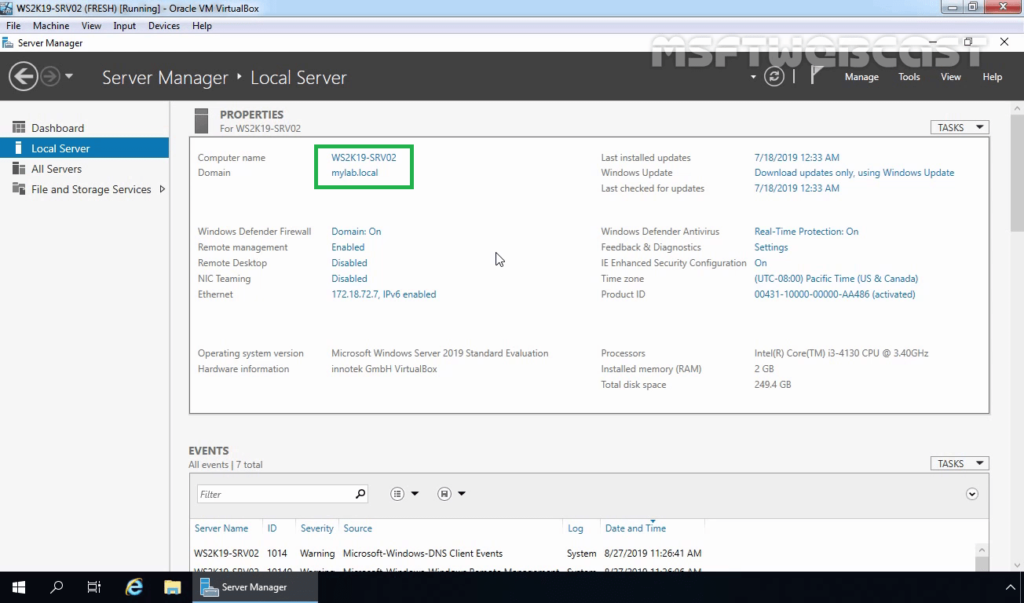Open the Windows Start button
The width and height of the screenshot is (1024, 603).
[18, 587]
